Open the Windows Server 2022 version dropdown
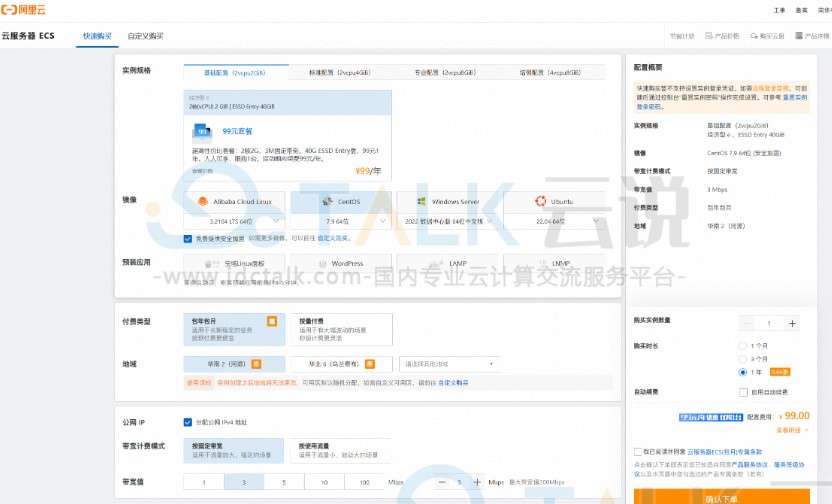This screenshot has height=504, width=832. point(448,221)
